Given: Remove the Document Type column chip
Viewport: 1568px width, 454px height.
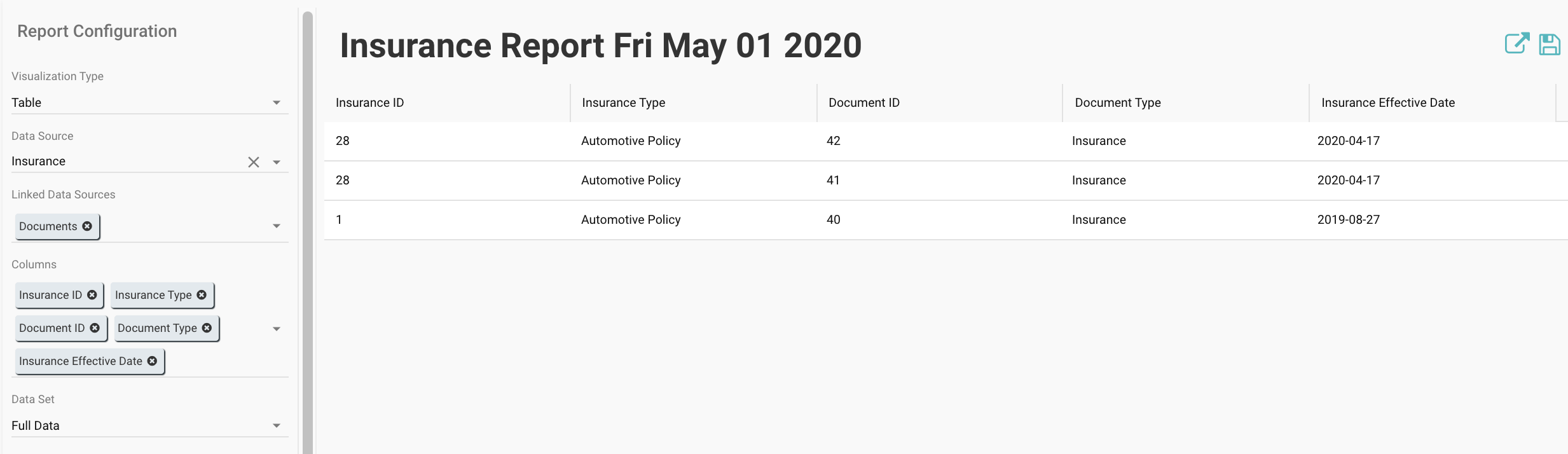Looking at the screenshot, I should (x=206, y=328).
